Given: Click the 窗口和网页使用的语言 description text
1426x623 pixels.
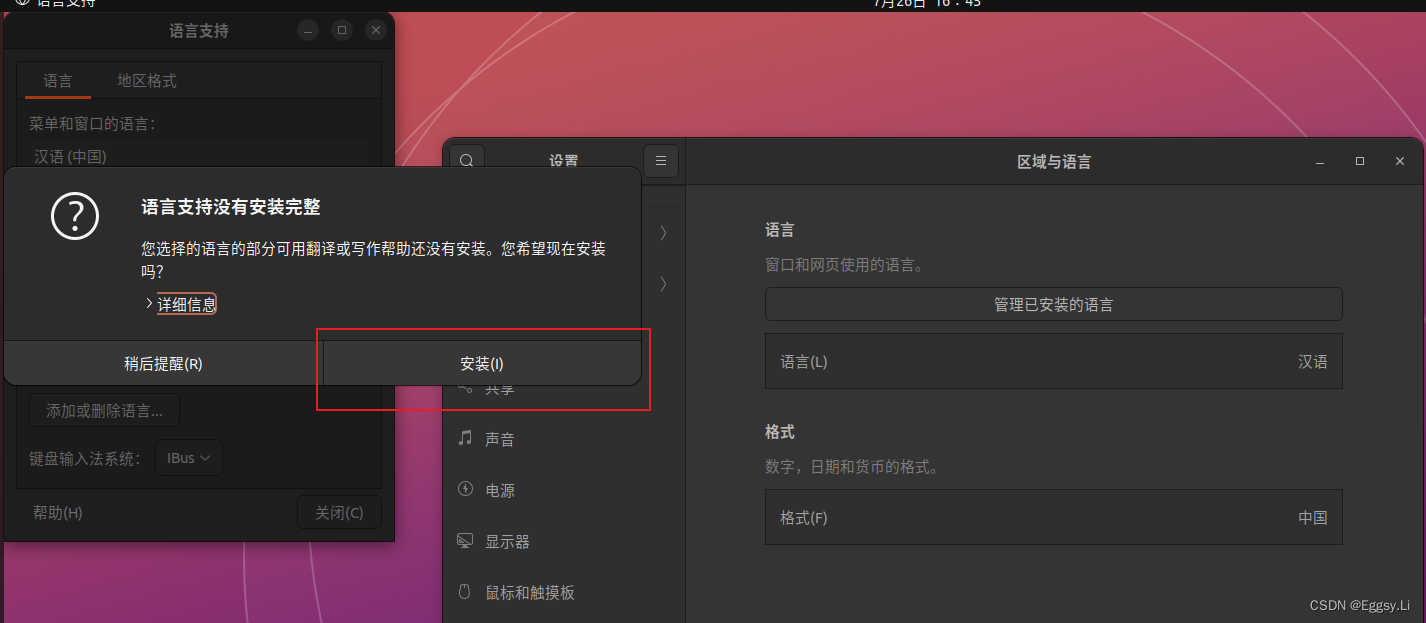Looking at the screenshot, I should [845, 265].
